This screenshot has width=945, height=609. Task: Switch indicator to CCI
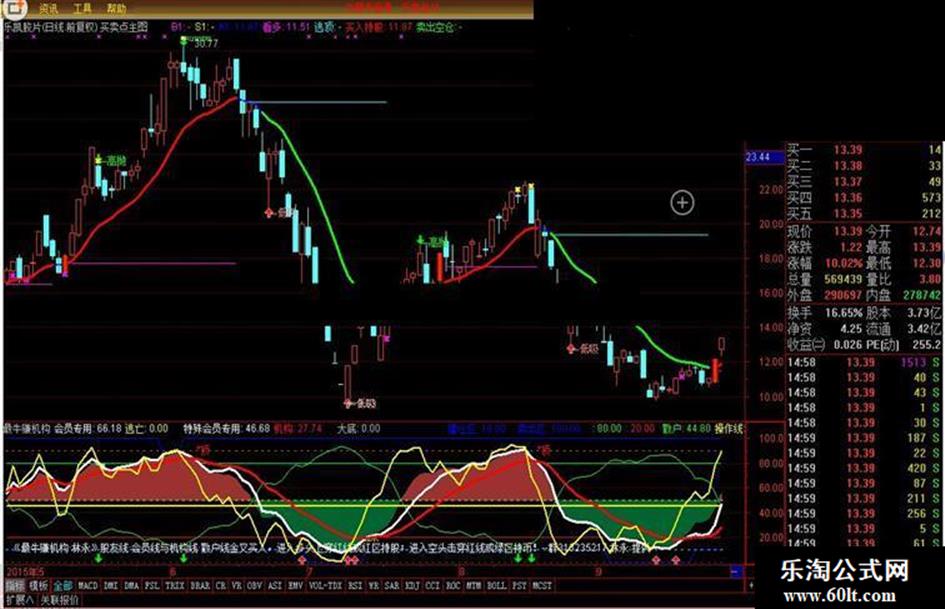(x=433, y=585)
